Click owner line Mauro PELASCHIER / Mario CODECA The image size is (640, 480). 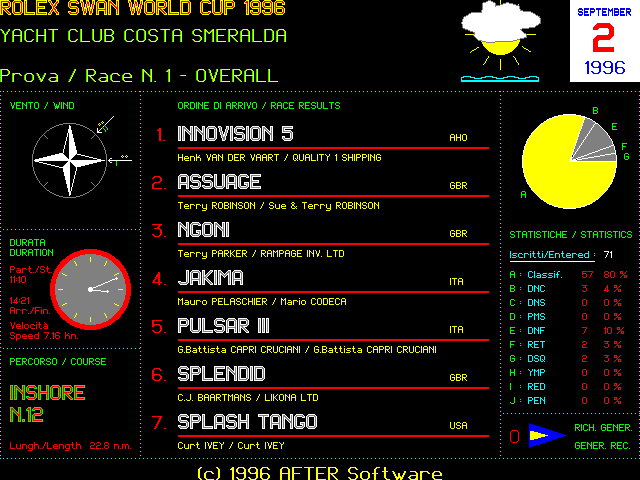pyautogui.click(x=262, y=302)
